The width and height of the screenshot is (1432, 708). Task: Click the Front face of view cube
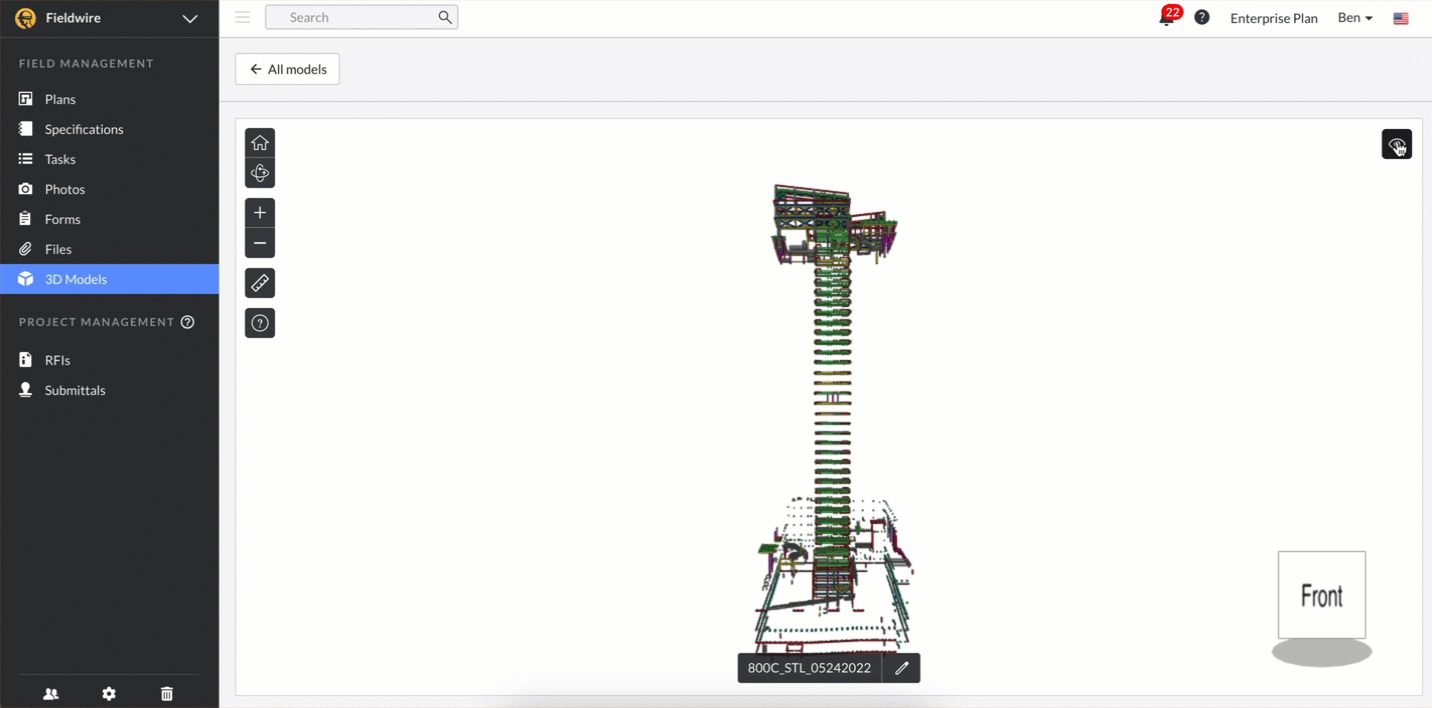coord(1321,595)
